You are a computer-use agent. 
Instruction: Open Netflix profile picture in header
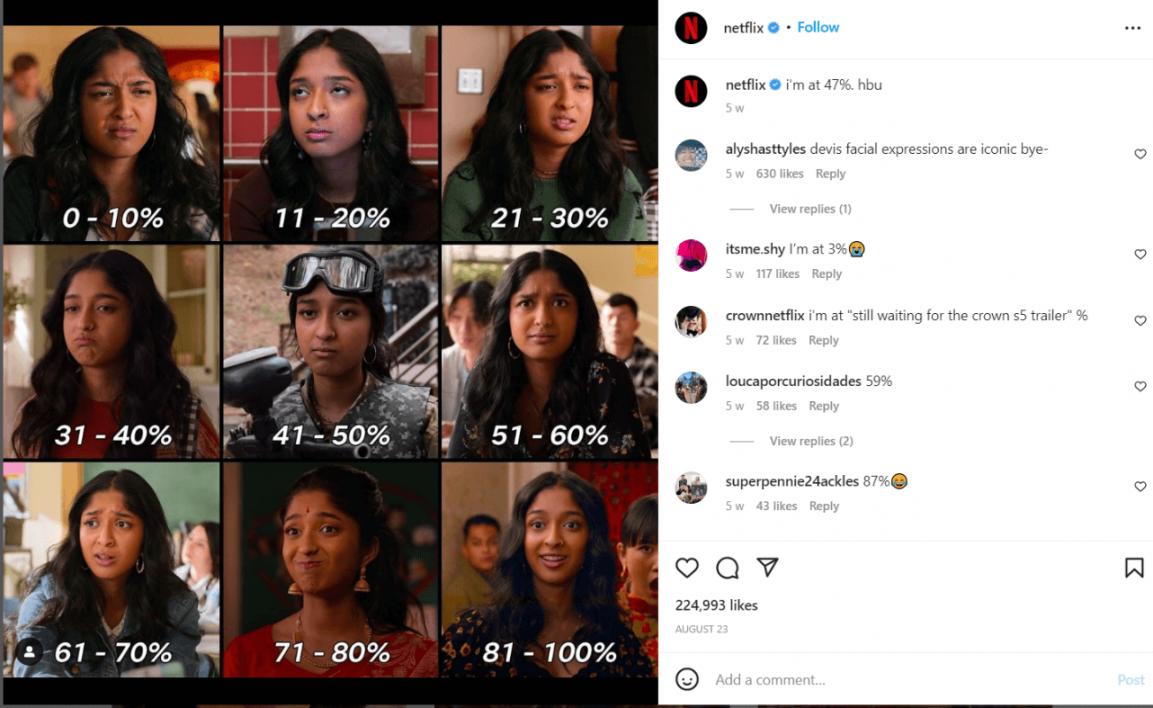[x=691, y=28]
